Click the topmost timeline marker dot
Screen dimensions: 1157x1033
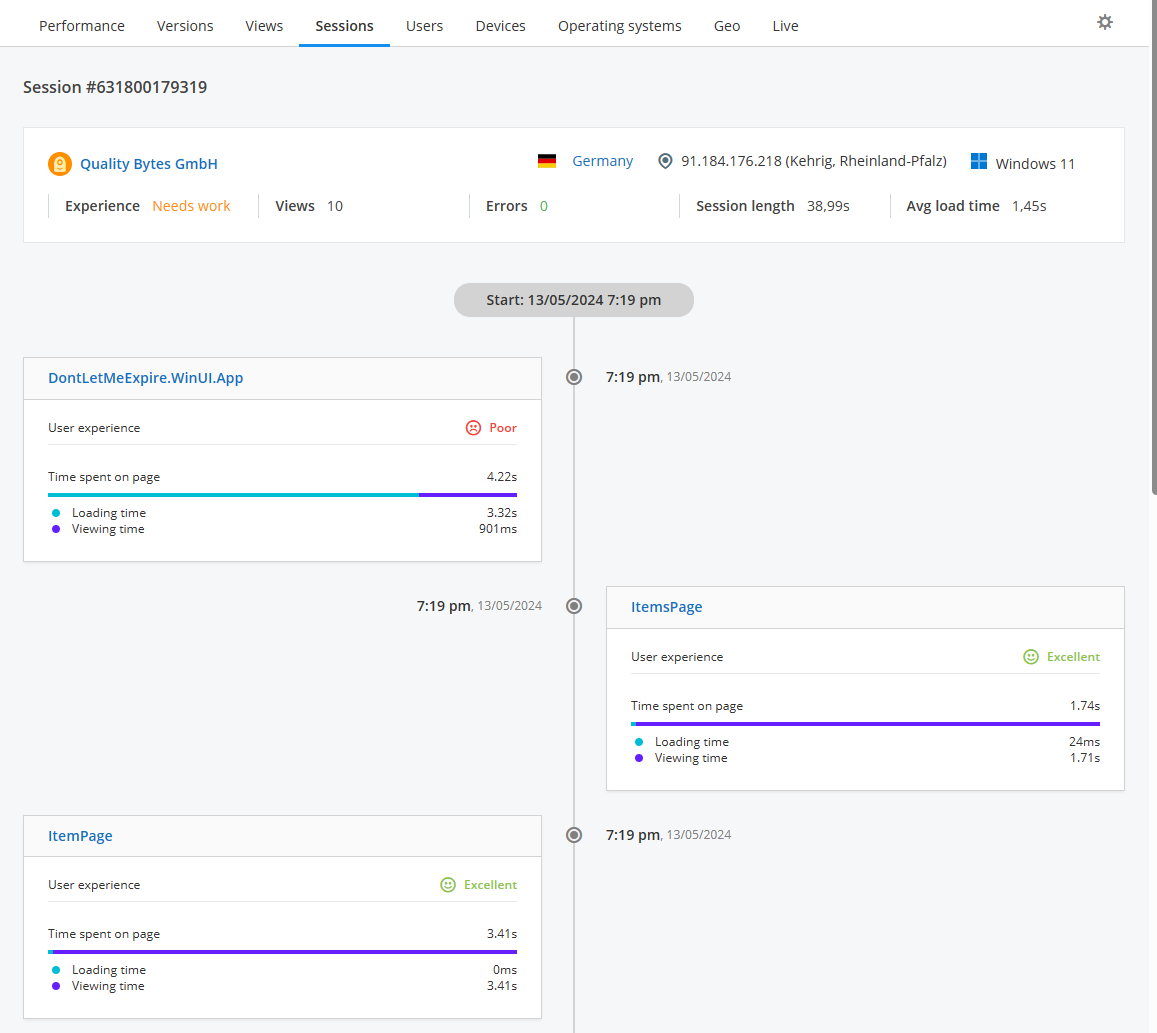point(573,377)
